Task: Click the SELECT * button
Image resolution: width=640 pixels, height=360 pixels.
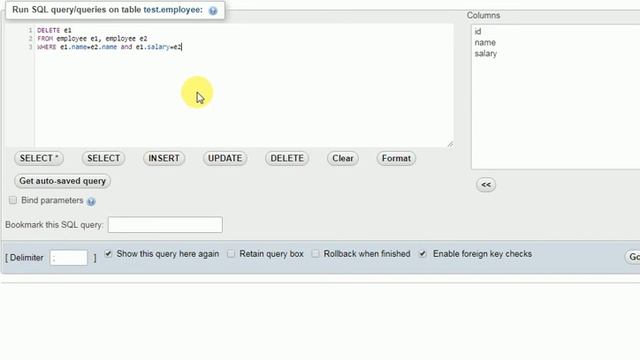Action: click(x=39, y=158)
